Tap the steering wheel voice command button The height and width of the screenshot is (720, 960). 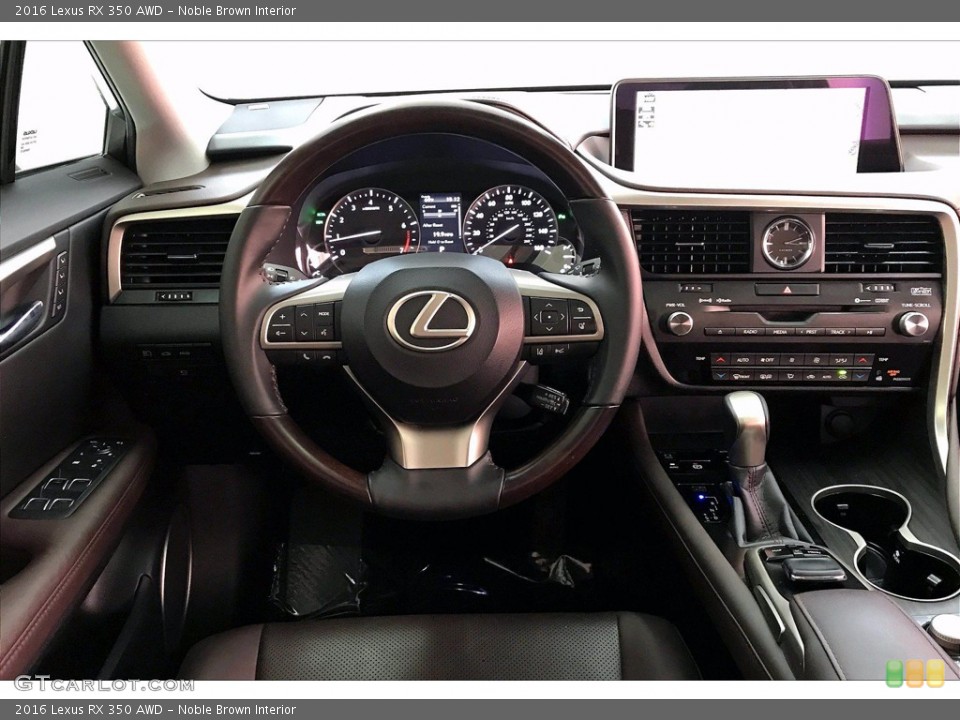tap(324, 332)
